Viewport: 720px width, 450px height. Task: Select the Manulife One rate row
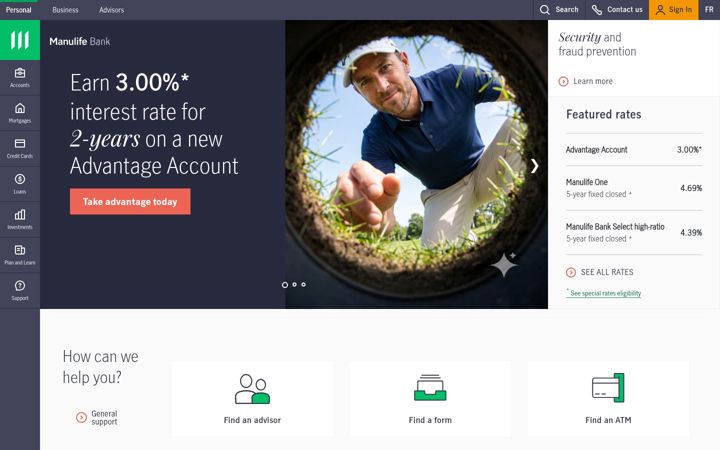click(634, 188)
